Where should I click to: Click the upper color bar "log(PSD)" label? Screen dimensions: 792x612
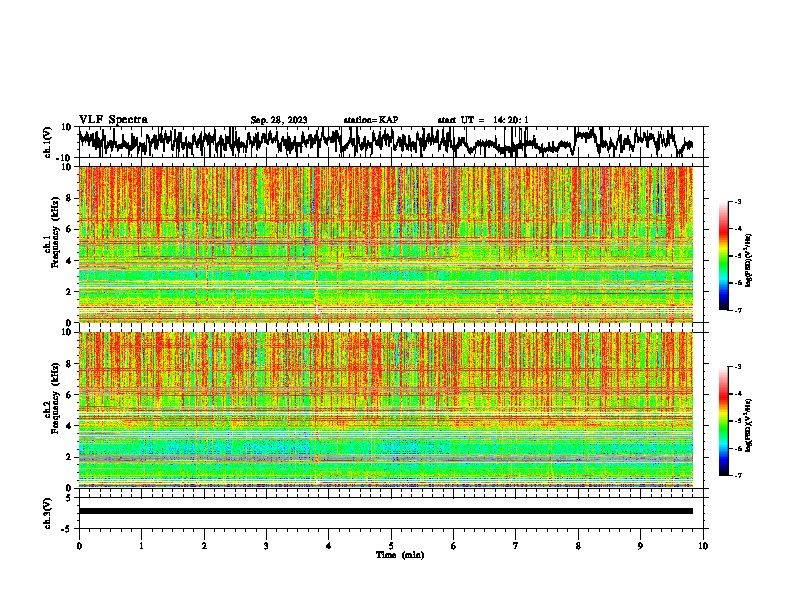(749, 260)
